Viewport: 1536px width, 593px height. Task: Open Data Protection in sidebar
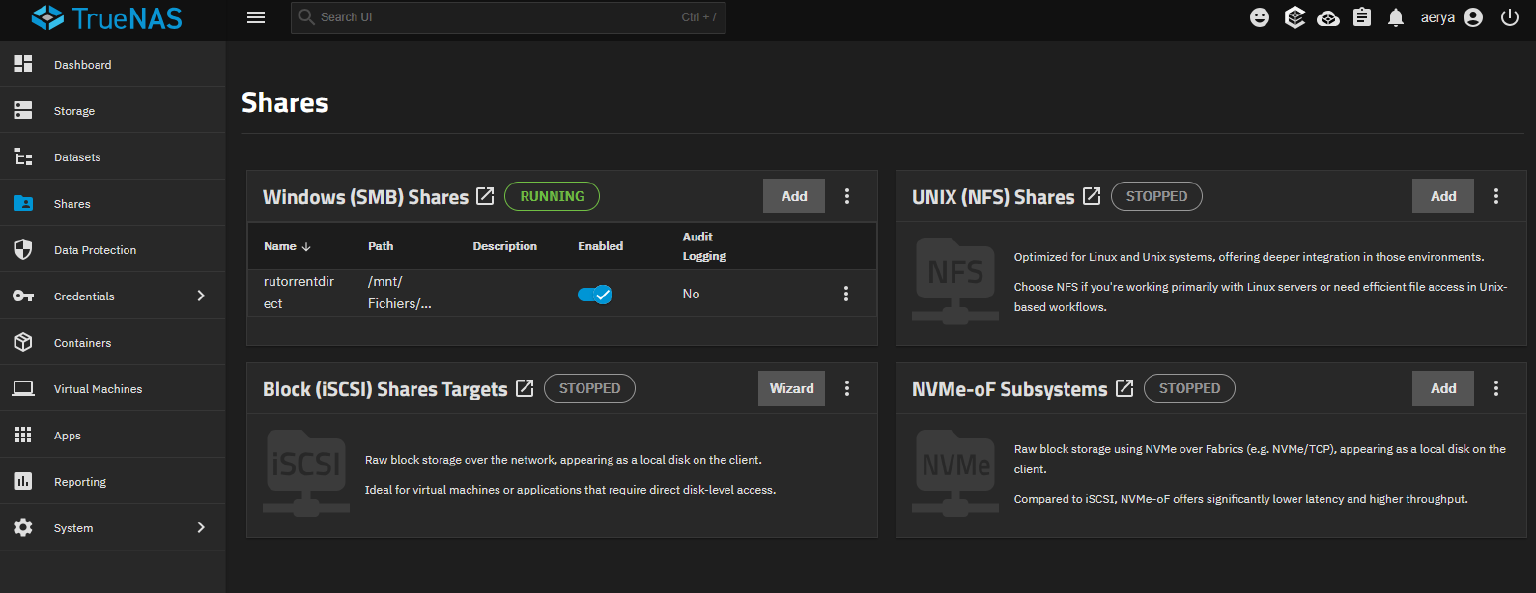[x=94, y=250]
